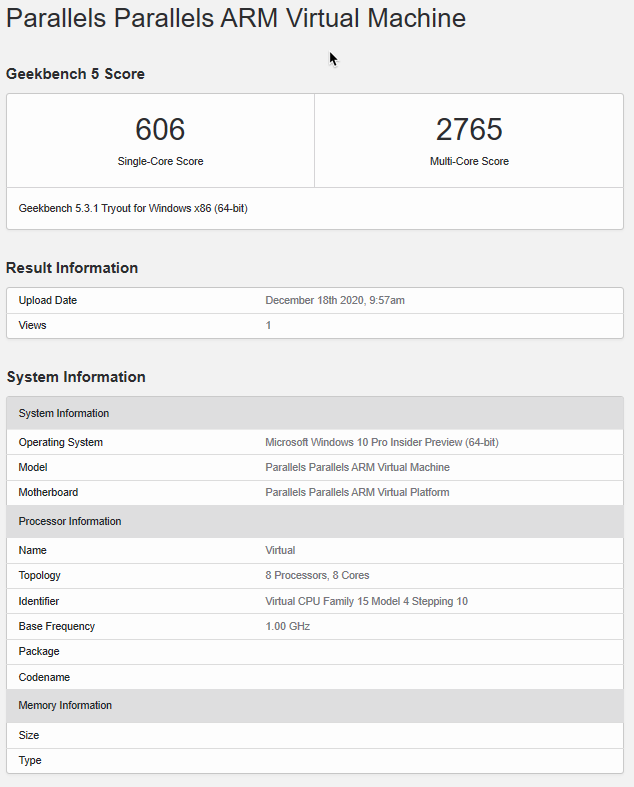Click the Upload Date label
The height and width of the screenshot is (787, 634).
click(48, 300)
